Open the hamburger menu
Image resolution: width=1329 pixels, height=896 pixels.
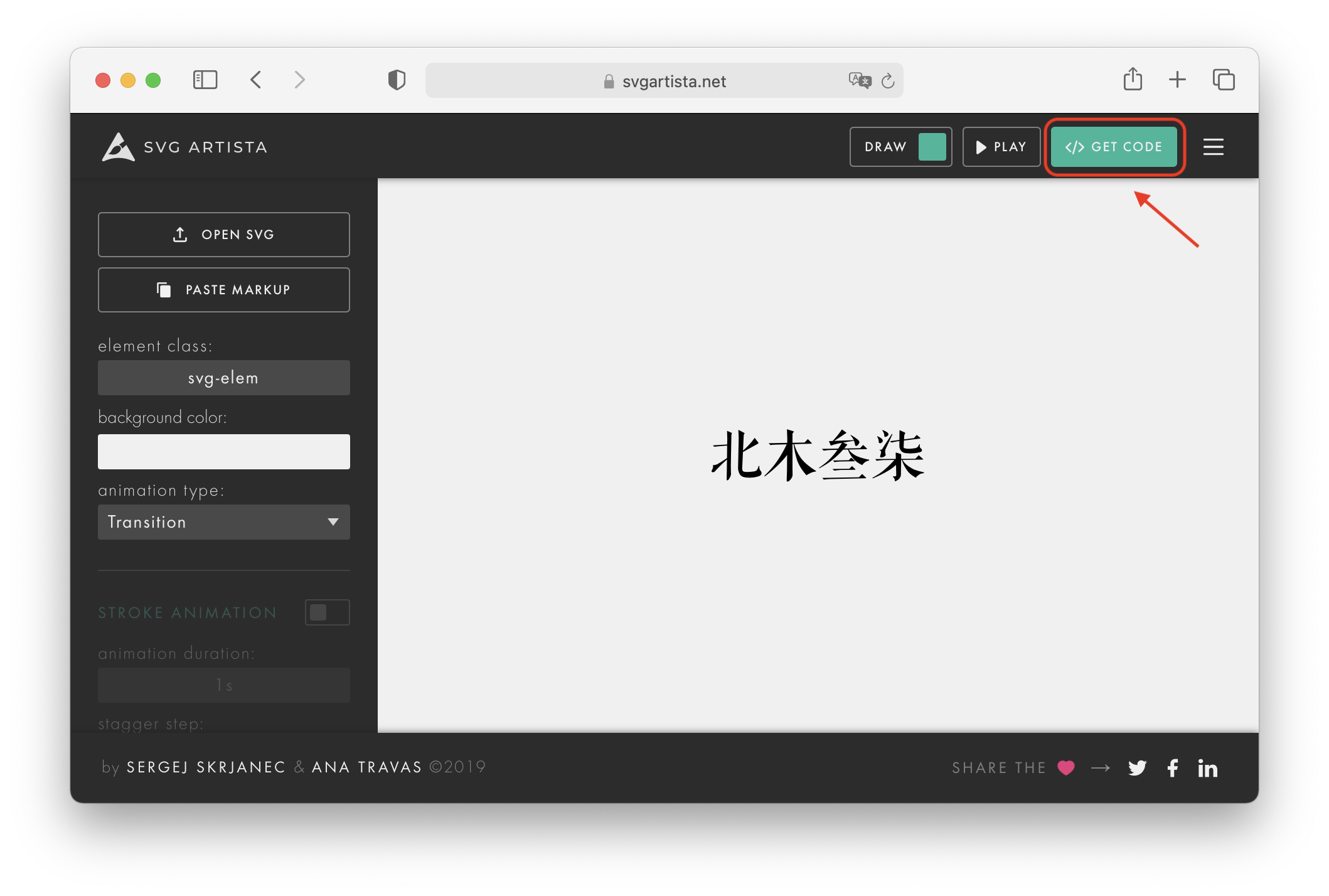coord(1213,147)
